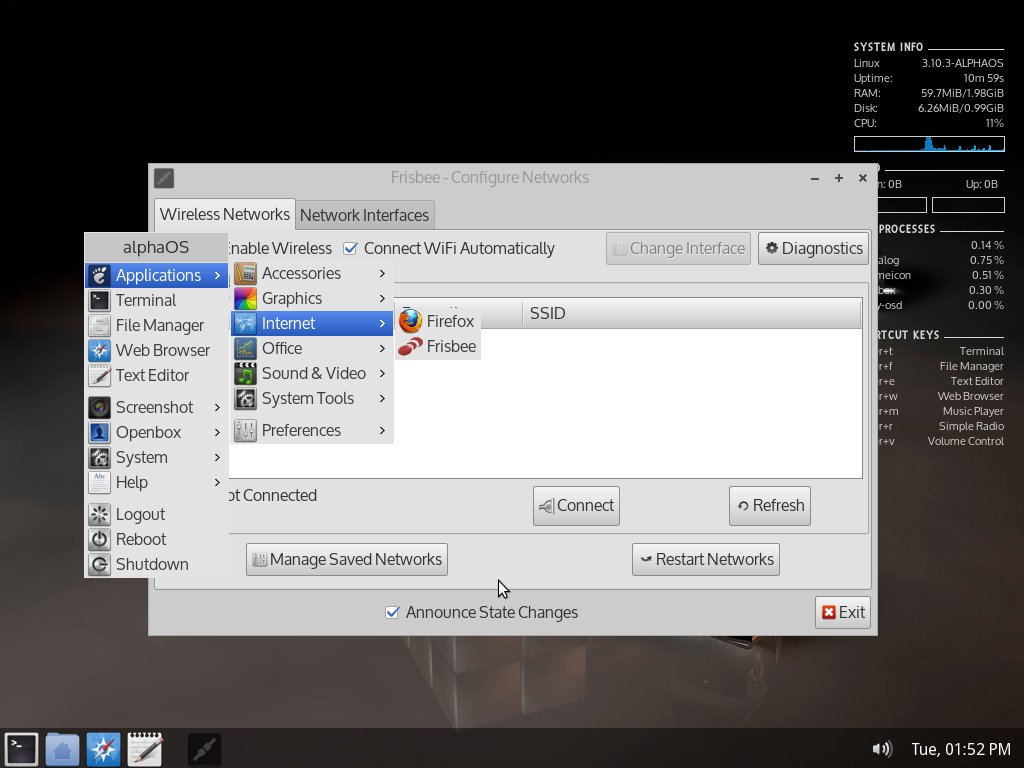Image resolution: width=1024 pixels, height=768 pixels.
Task: Expand Screenshot submenu arrow
Action: (217, 408)
